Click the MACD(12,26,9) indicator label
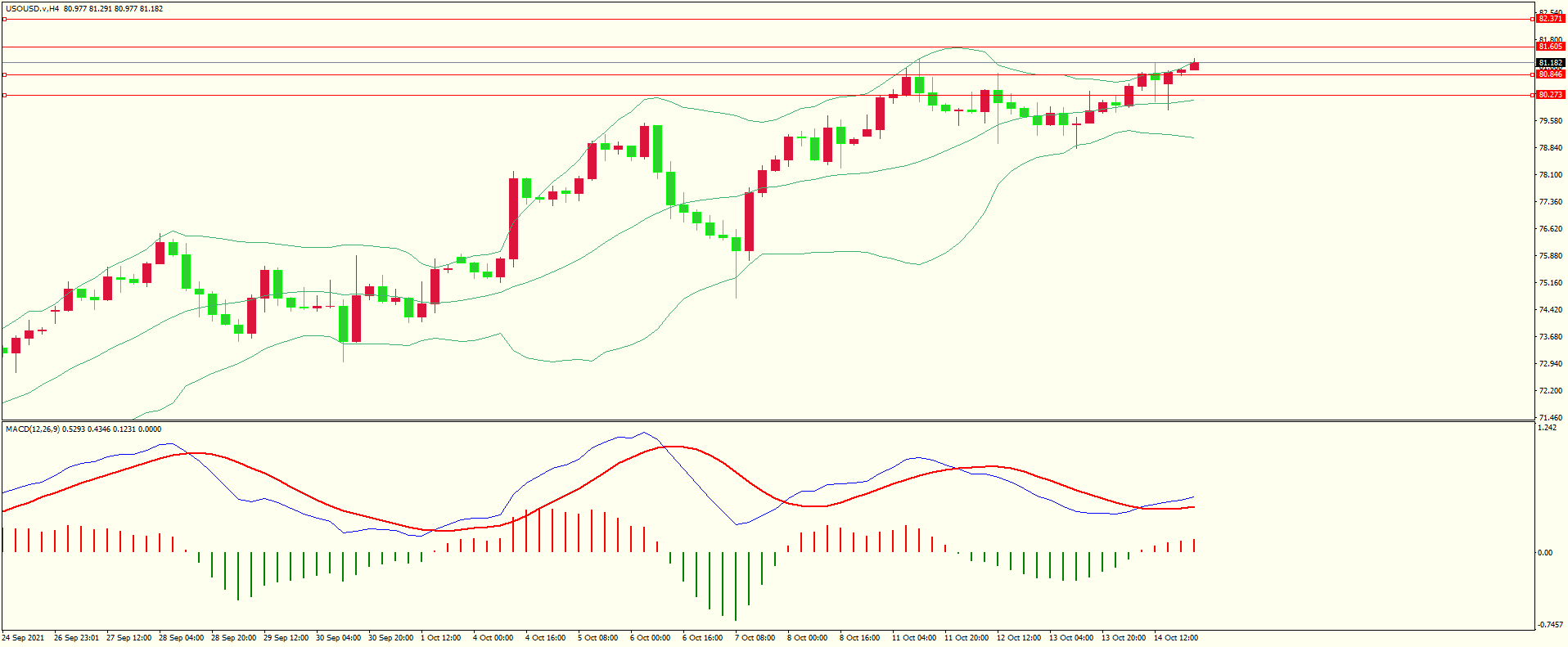Image resolution: width=1568 pixels, height=647 pixels. point(33,429)
